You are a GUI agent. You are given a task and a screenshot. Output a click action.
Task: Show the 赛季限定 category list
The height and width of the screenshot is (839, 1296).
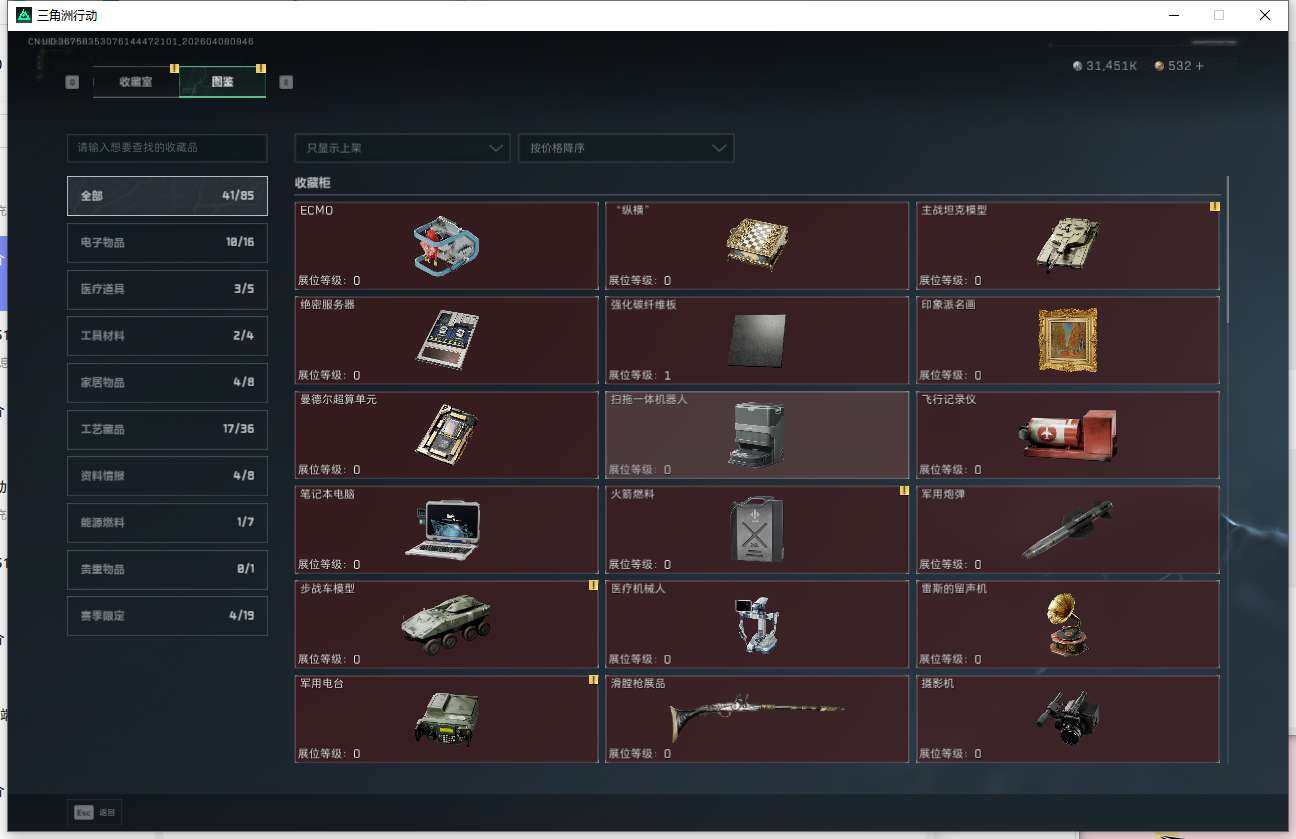click(167, 616)
